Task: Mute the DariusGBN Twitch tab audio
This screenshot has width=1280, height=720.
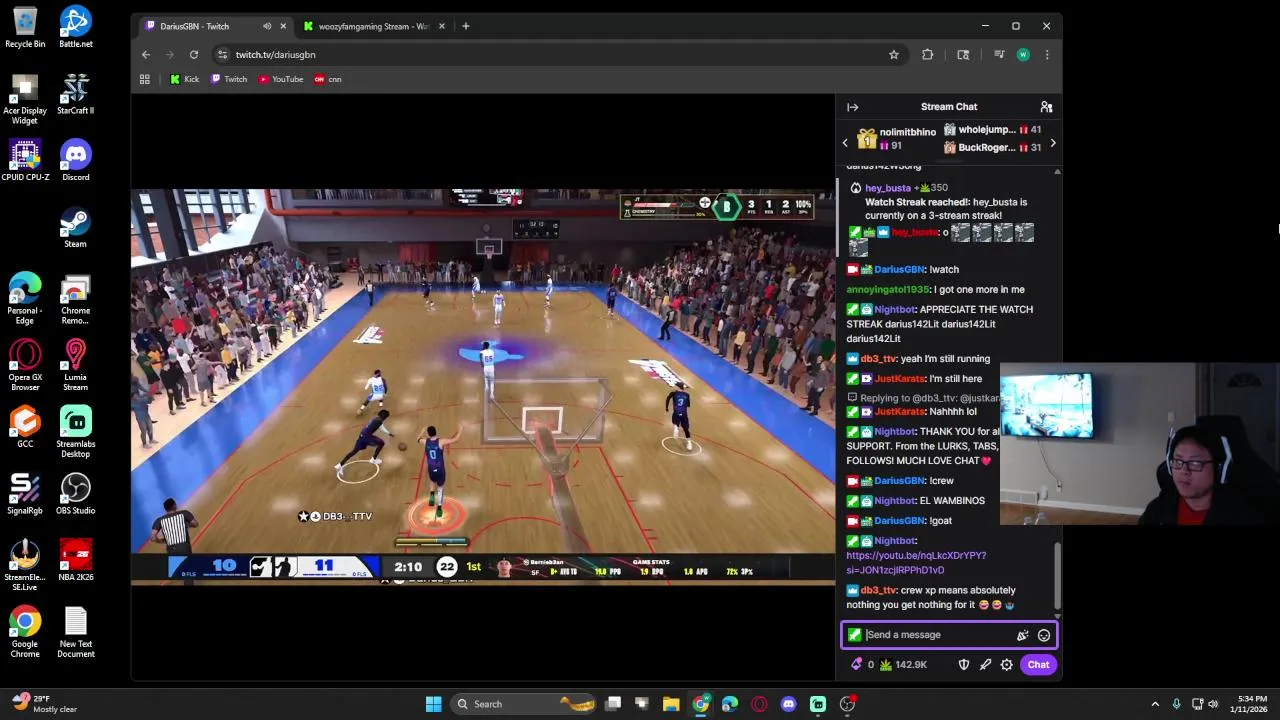Action: [x=267, y=26]
